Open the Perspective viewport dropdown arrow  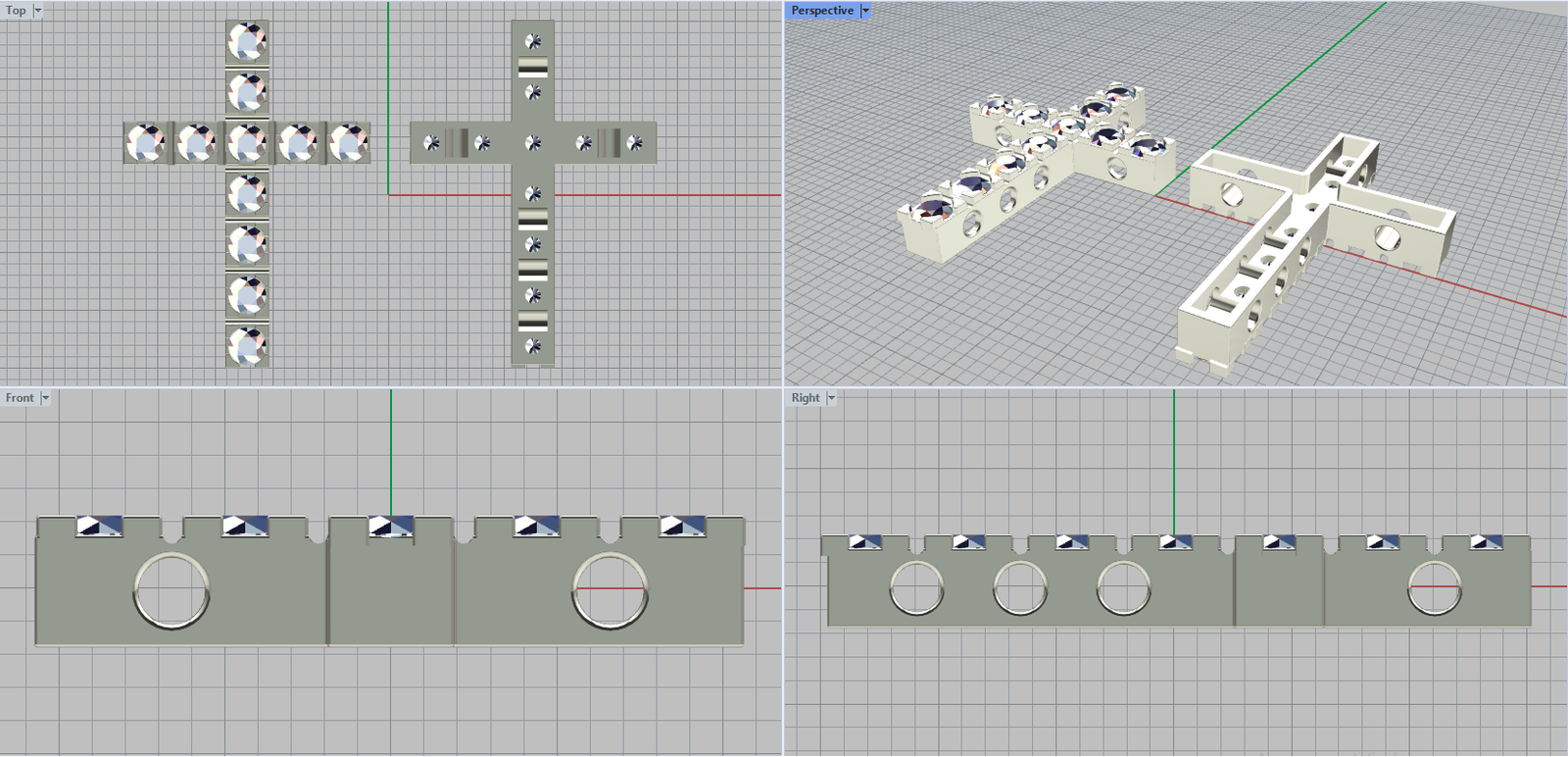pyautogui.click(x=865, y=11)
